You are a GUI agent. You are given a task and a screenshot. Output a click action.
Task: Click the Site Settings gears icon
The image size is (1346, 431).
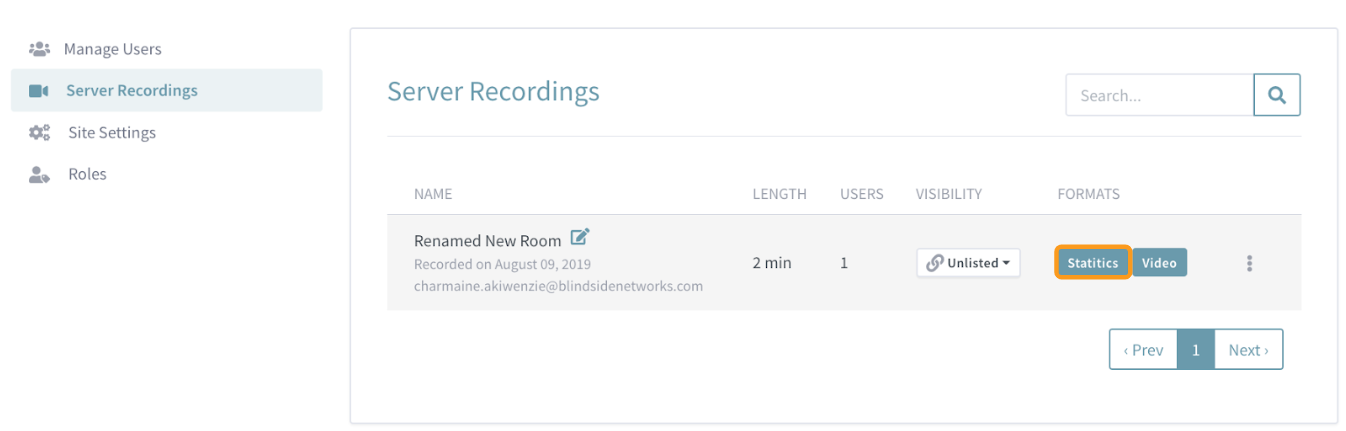click(x=39, y=133)
